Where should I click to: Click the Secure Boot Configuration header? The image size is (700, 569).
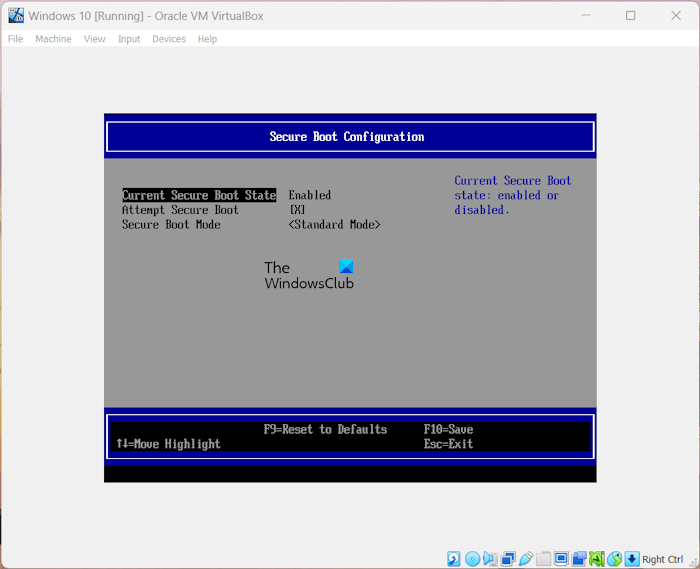(347, 137)
